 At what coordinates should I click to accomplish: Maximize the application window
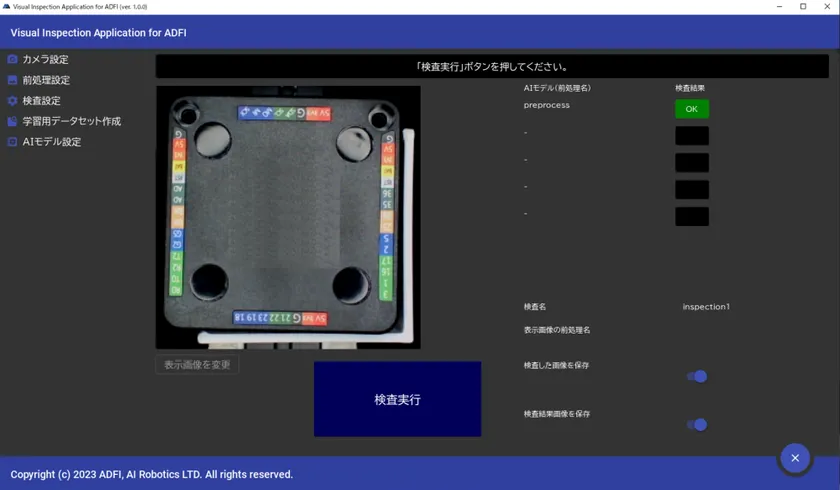pyautogui.click(x=803, y=6)
